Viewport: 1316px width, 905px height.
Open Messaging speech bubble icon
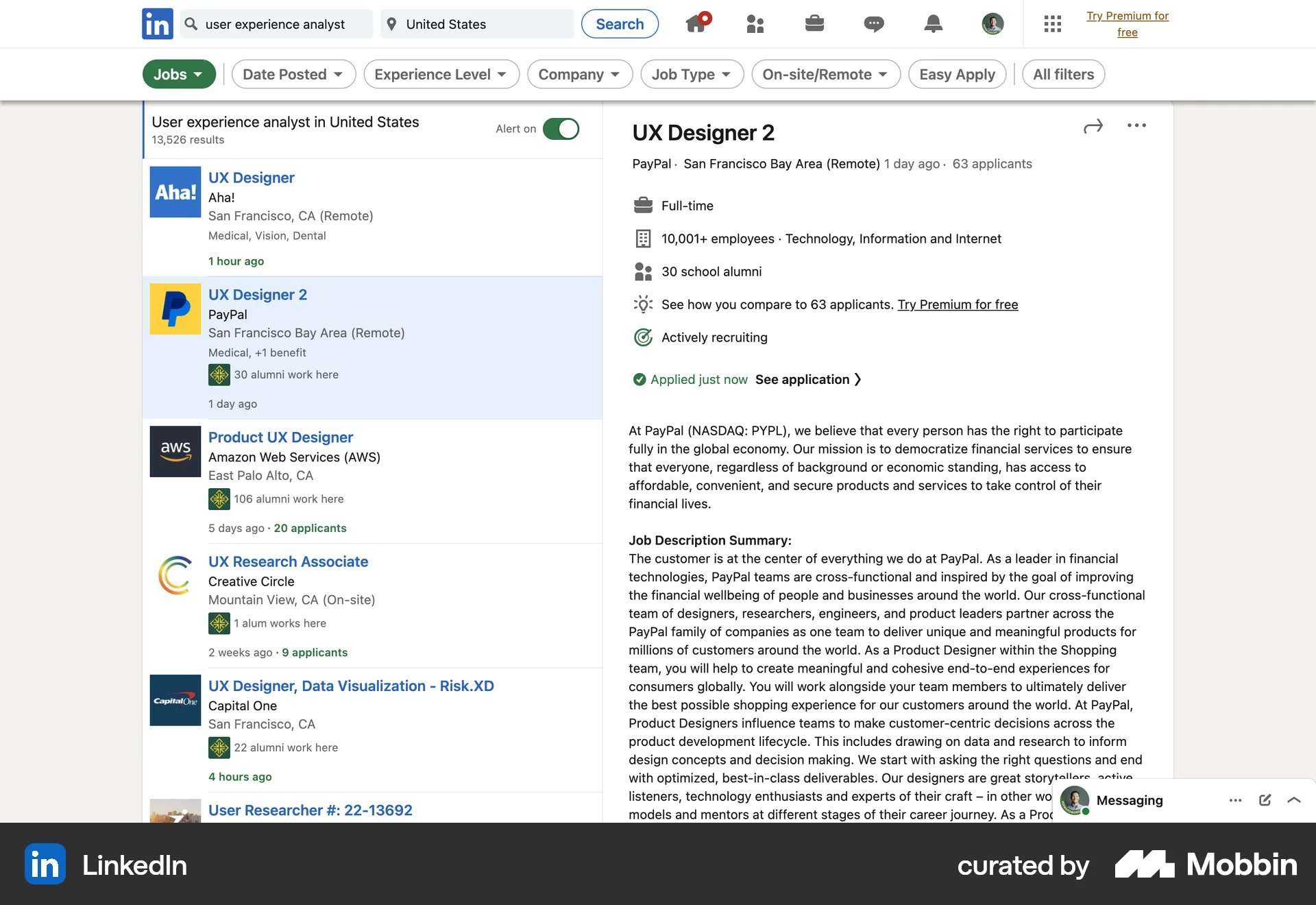pyautogui.click(x=873, y=23)
